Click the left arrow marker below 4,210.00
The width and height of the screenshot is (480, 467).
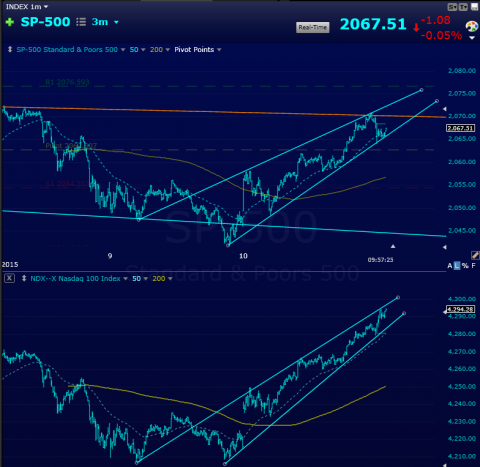click(x=444, y=465)
